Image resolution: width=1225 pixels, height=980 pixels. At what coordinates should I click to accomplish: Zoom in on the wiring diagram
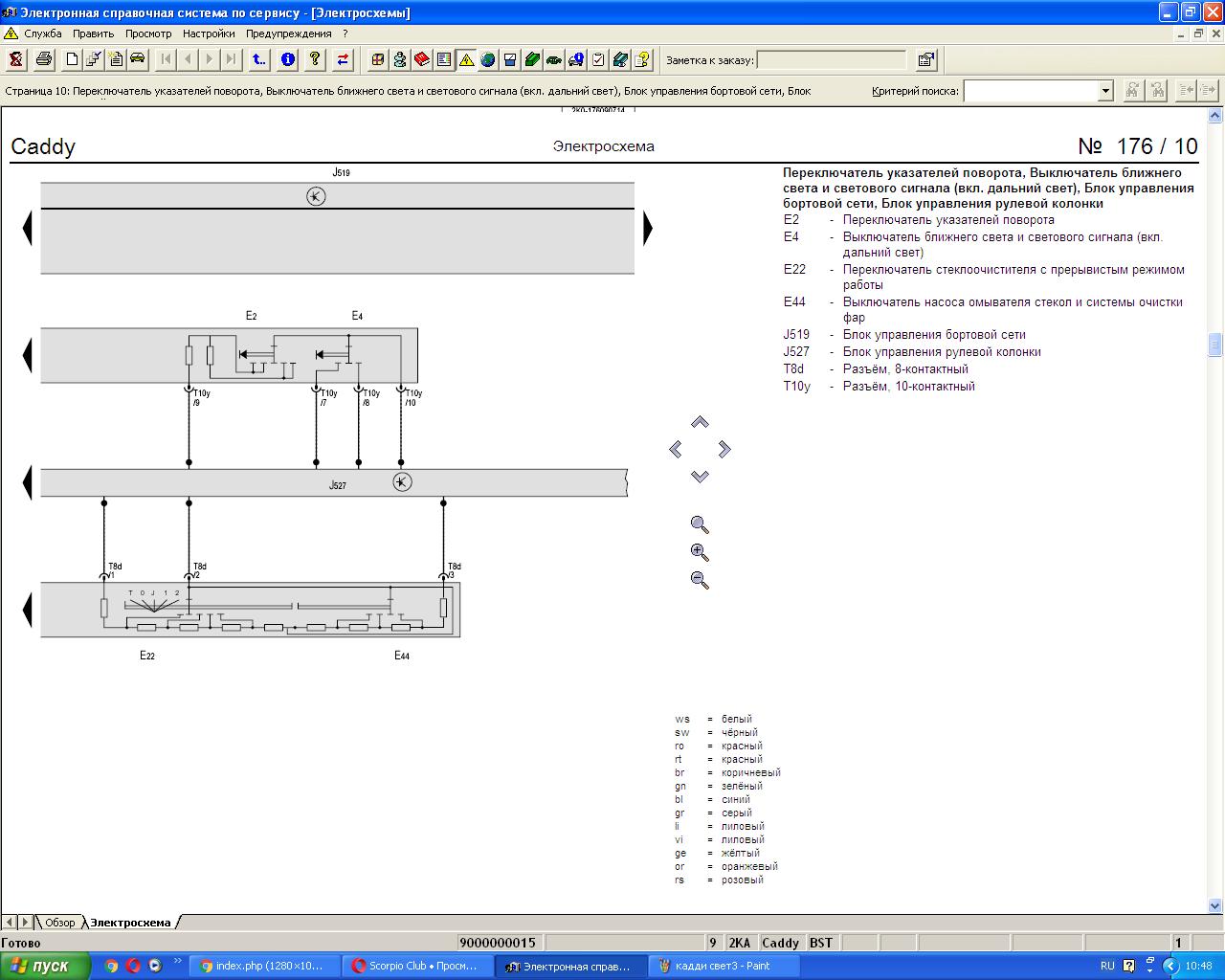coord(700,552)
